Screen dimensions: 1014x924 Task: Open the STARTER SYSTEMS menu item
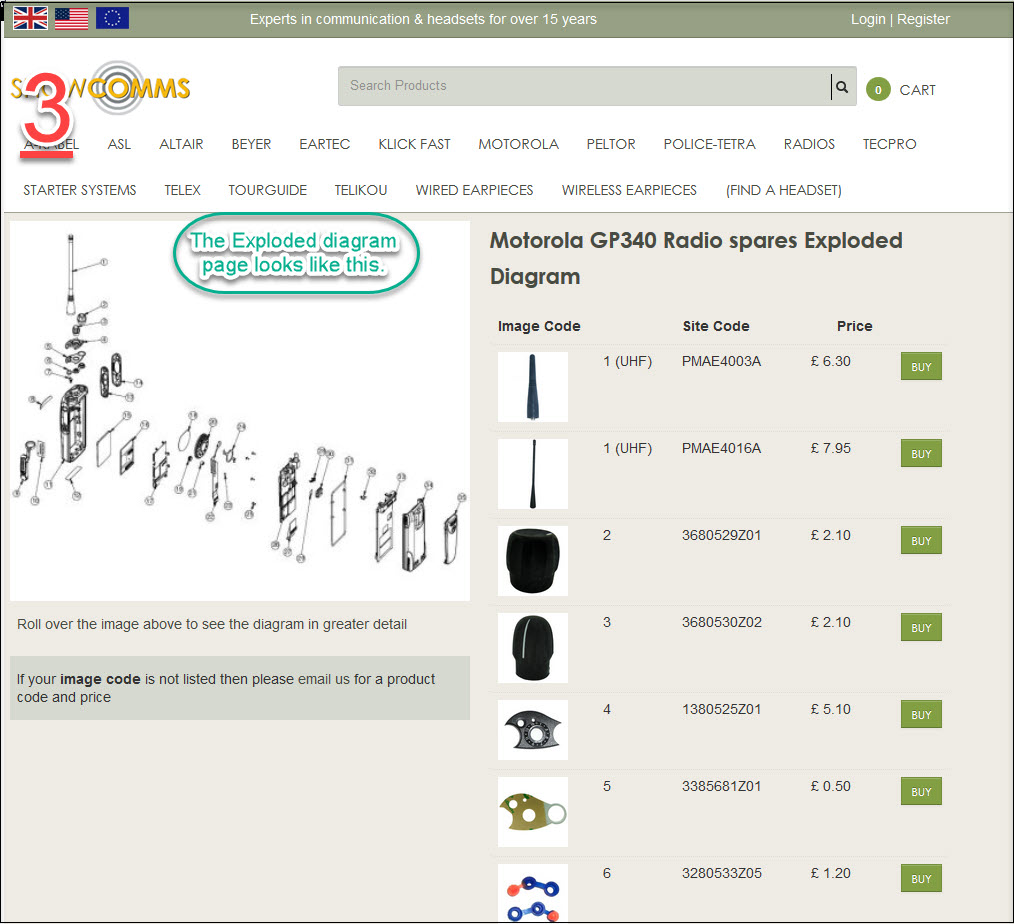pyautogui.click(x=80, y=190)
